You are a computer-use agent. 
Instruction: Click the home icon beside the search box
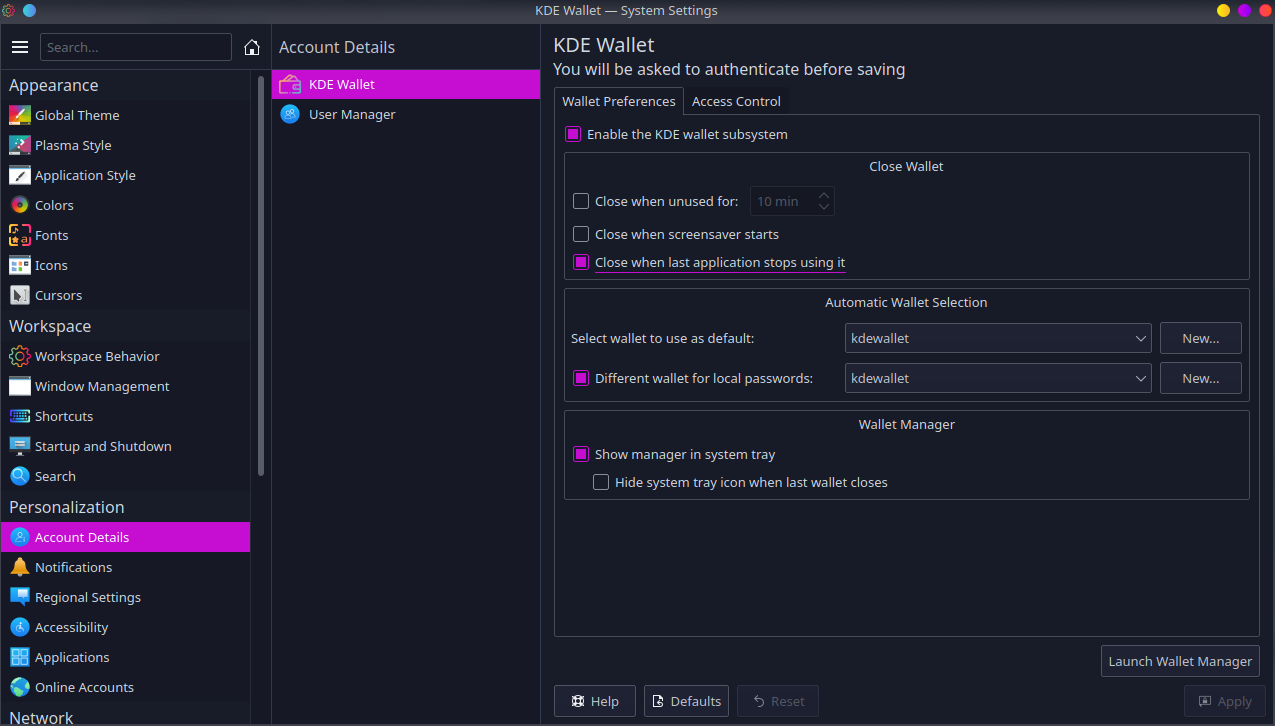[x=252, y=47]
